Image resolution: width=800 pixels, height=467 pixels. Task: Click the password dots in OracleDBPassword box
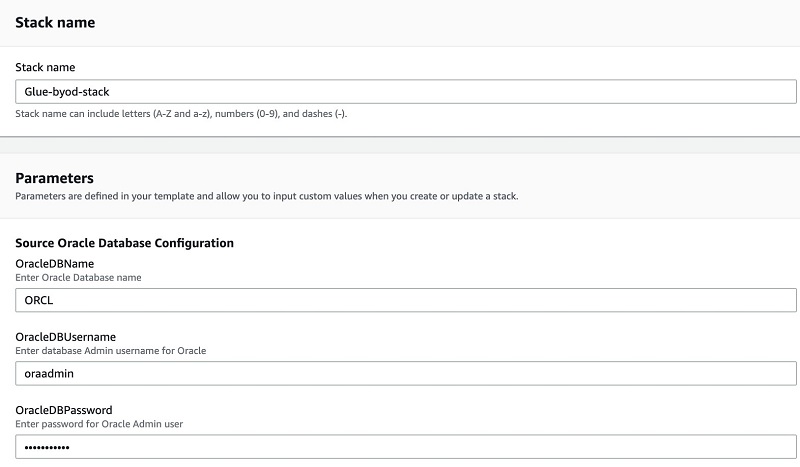coord(47,448)
